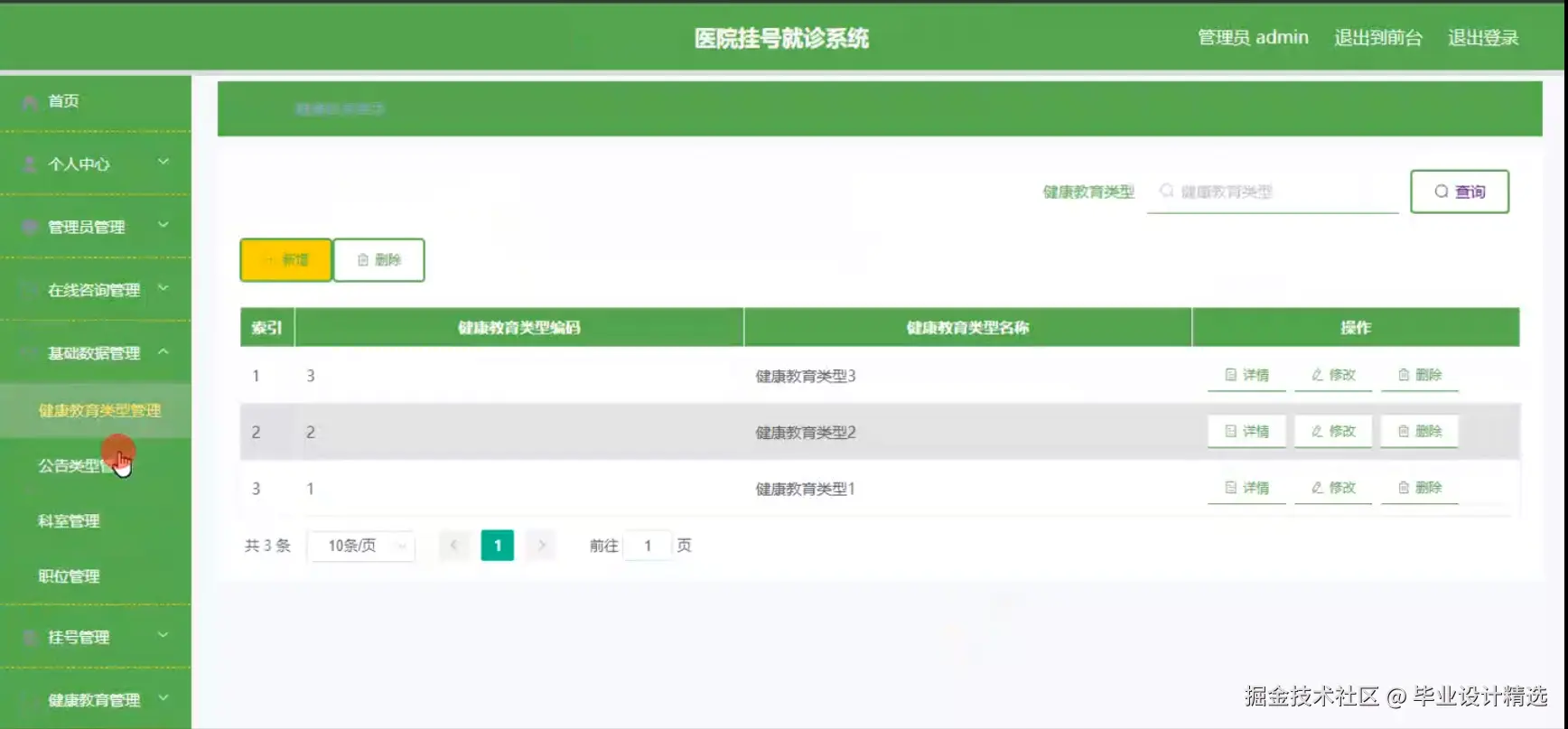The width and height of the screenshot is (1568, 729).
Task: Click the 共 3 条 total count text
Action: 267,546
